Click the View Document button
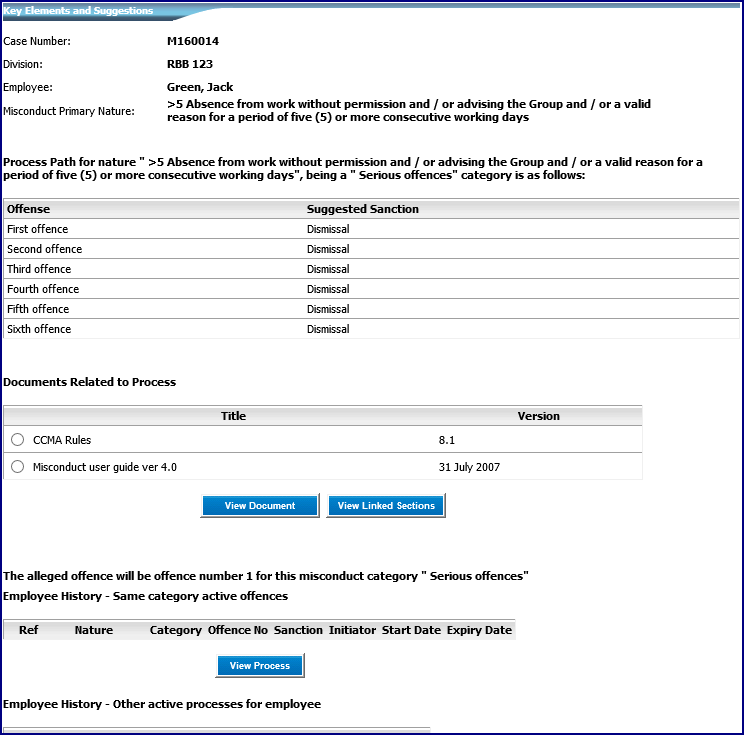This screenshot has height=735, width=744. 260,505
